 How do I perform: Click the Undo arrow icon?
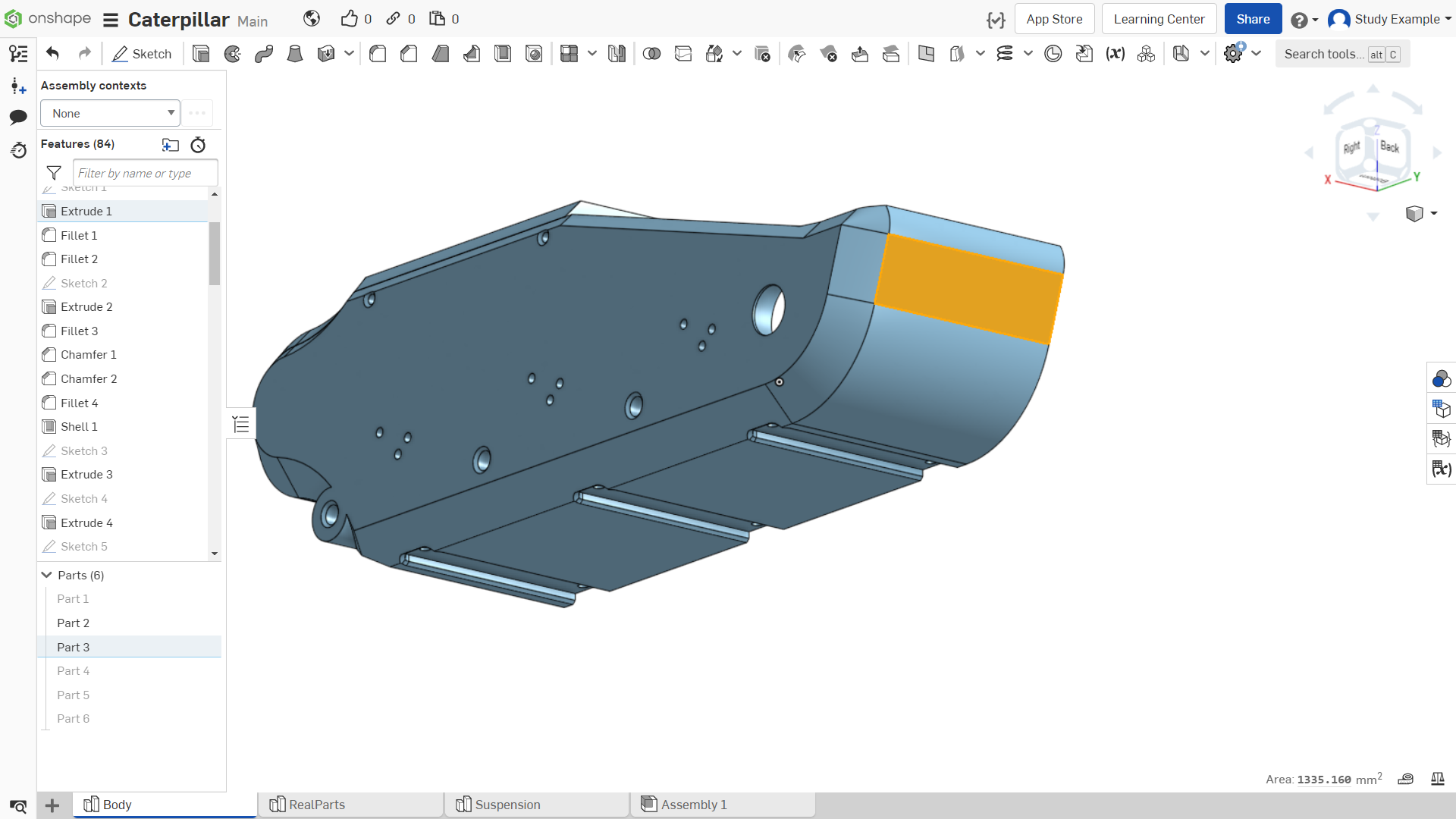[x=52, y=54]
